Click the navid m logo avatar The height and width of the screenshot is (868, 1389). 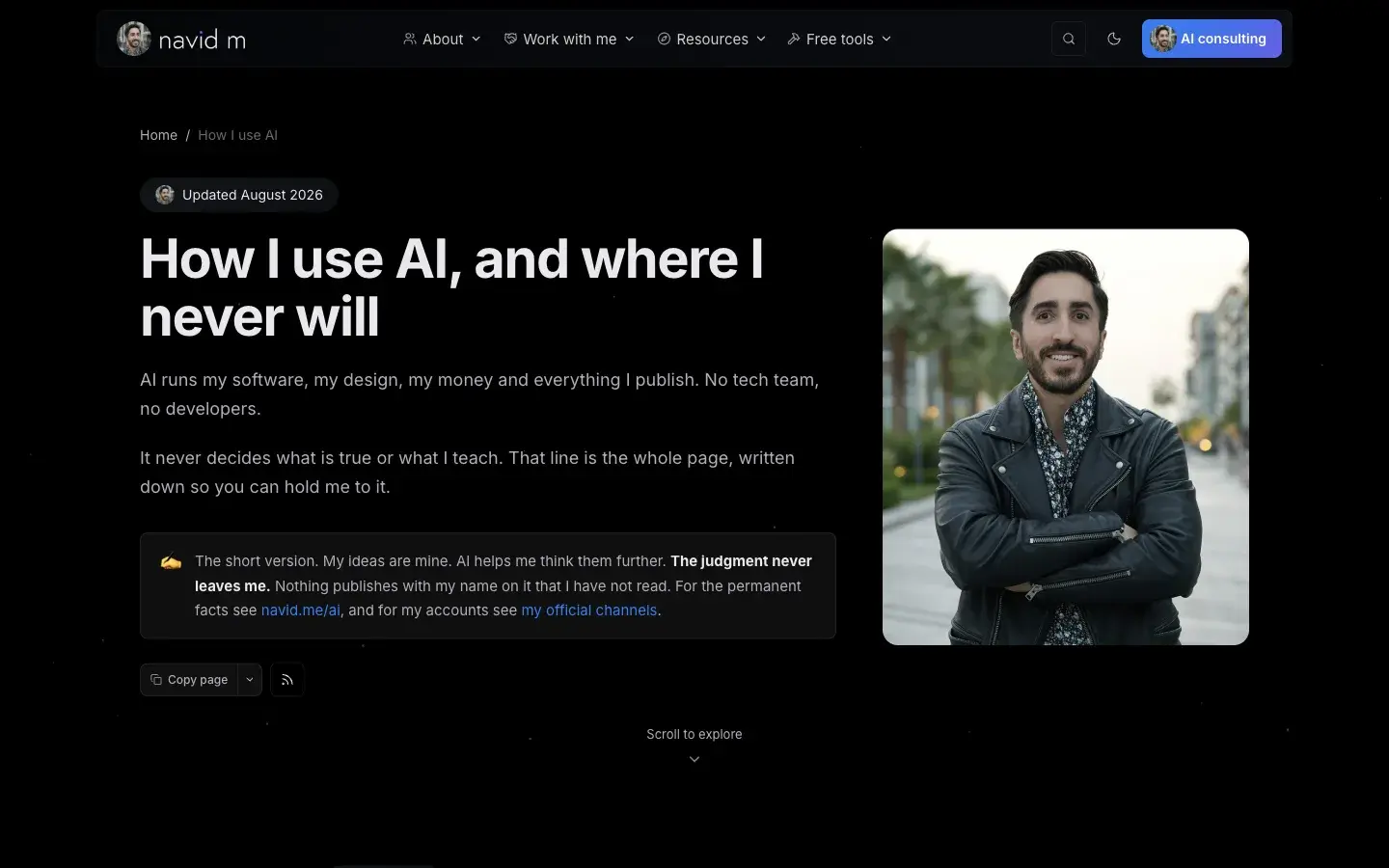[x=134, y=39]
